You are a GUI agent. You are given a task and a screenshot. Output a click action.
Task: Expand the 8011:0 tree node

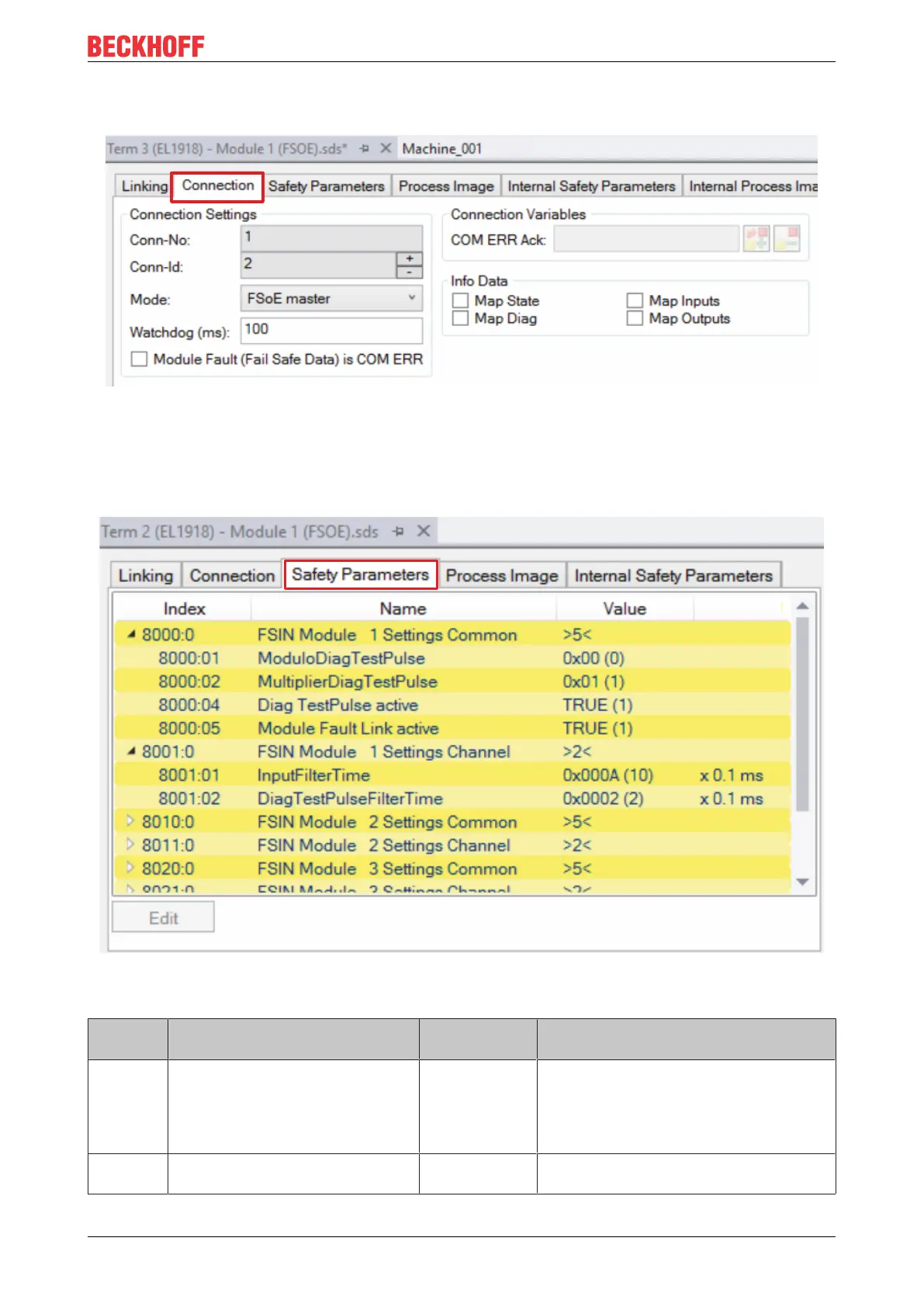(130, 844)
